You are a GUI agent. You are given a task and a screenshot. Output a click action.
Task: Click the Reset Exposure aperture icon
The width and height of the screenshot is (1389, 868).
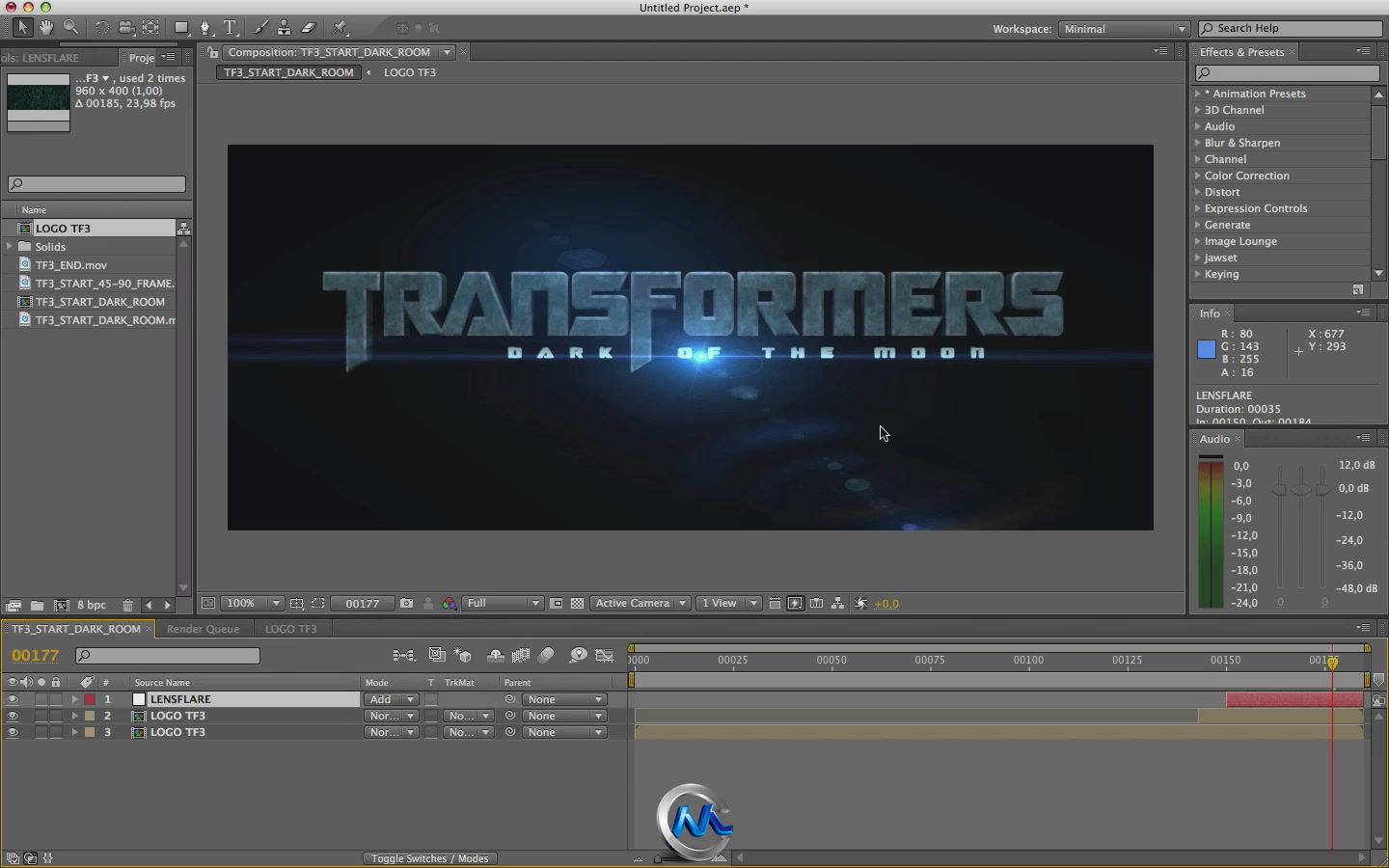click(860, 604)
